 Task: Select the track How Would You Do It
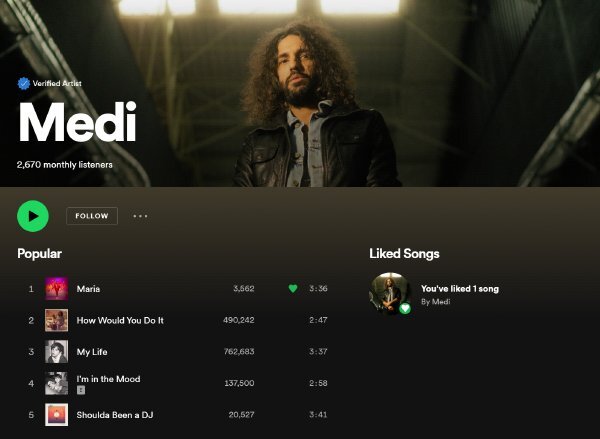tap(120, 320)
